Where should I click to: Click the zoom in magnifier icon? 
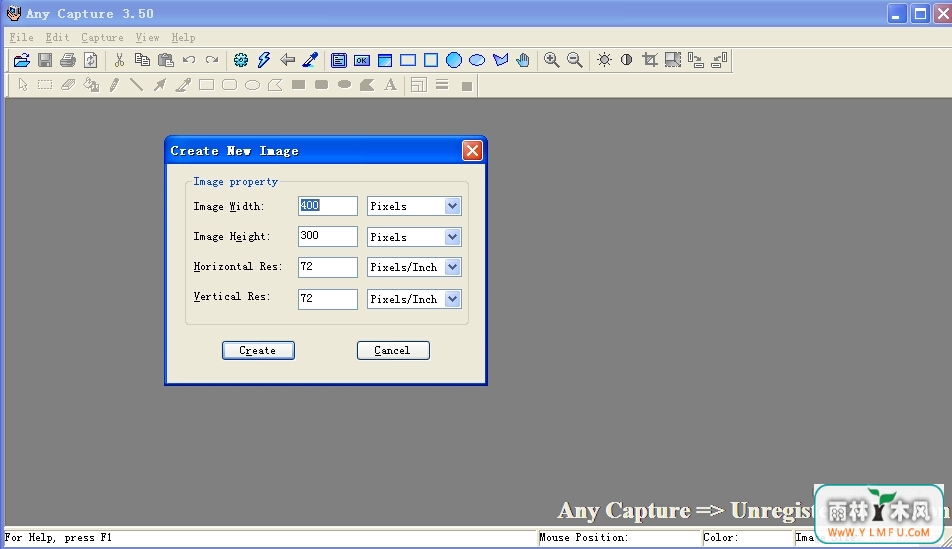[551, 60]
